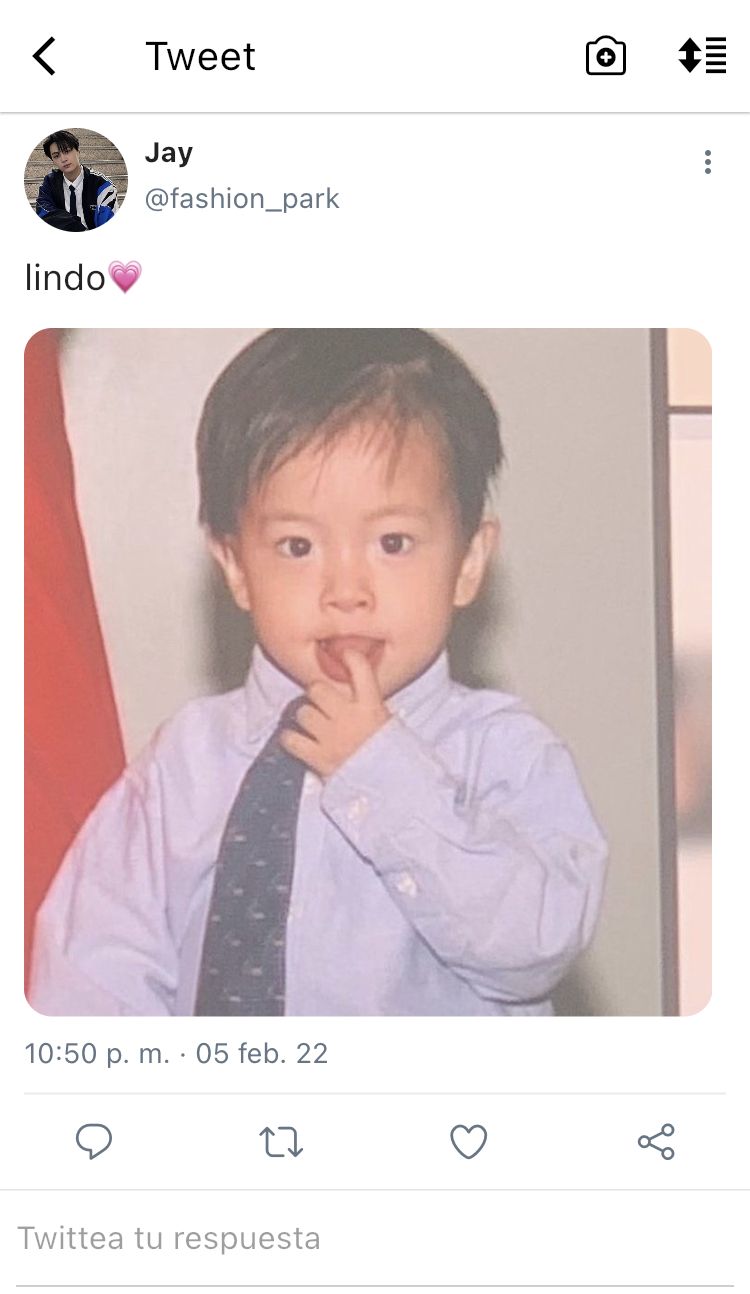Tap the sort thread arrows icon

coord(702,55)
